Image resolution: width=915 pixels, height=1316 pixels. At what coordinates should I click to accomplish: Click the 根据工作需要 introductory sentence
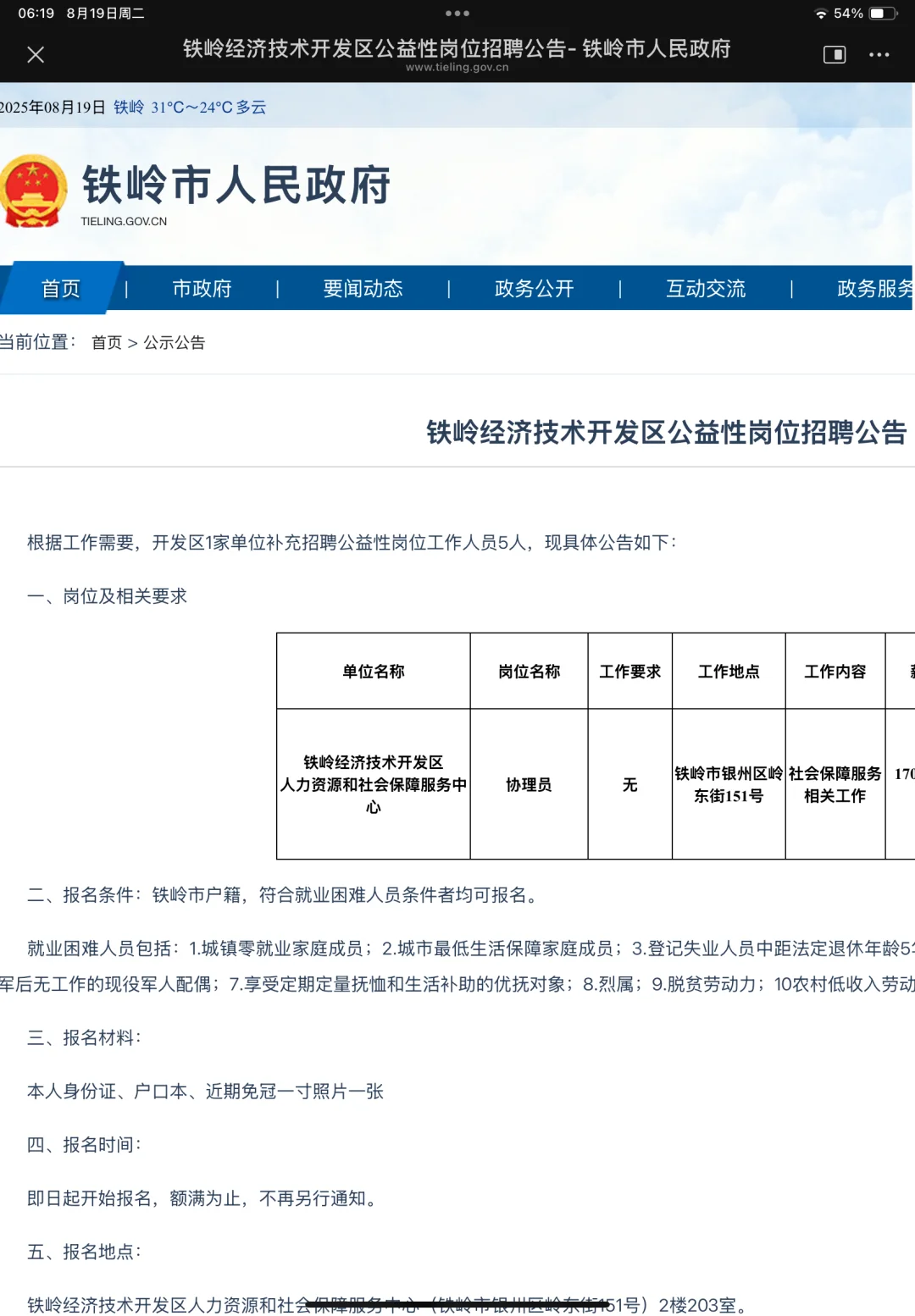pos(352,543)
